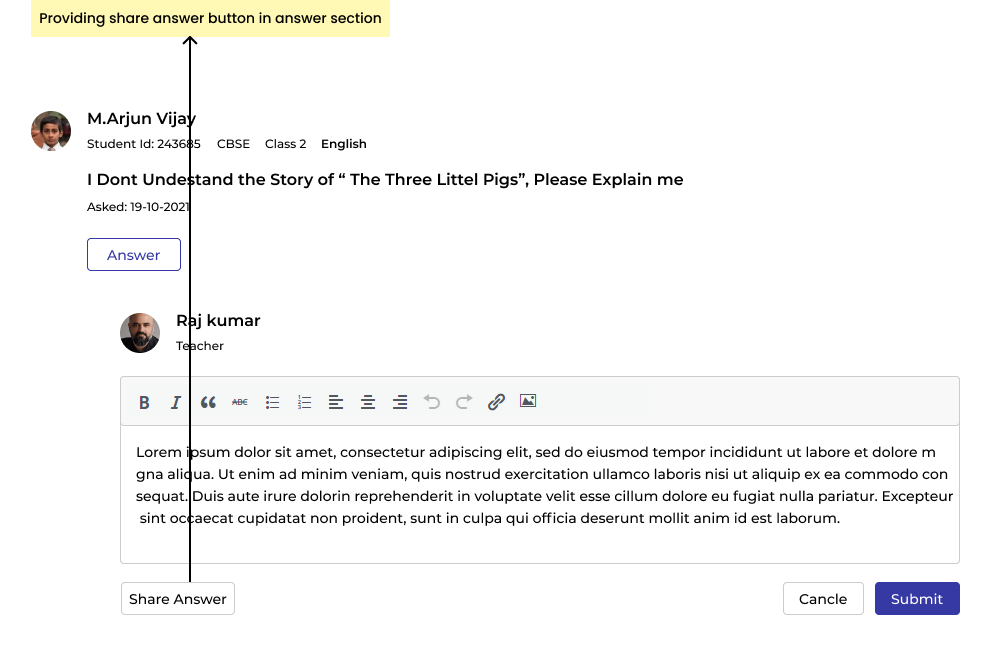This screenshot has width=992, height=650.
Task: Click the Teacher role label
Action: 200,346
